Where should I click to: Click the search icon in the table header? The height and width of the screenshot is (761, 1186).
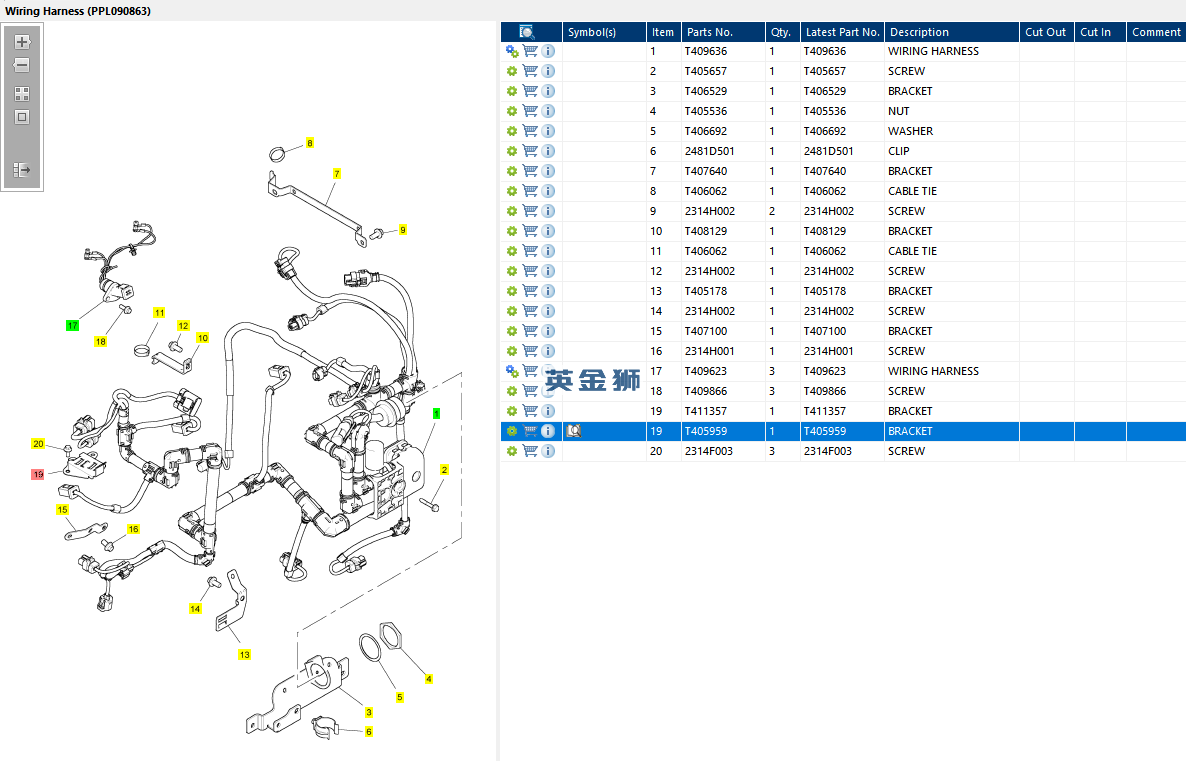click(527, 32)
